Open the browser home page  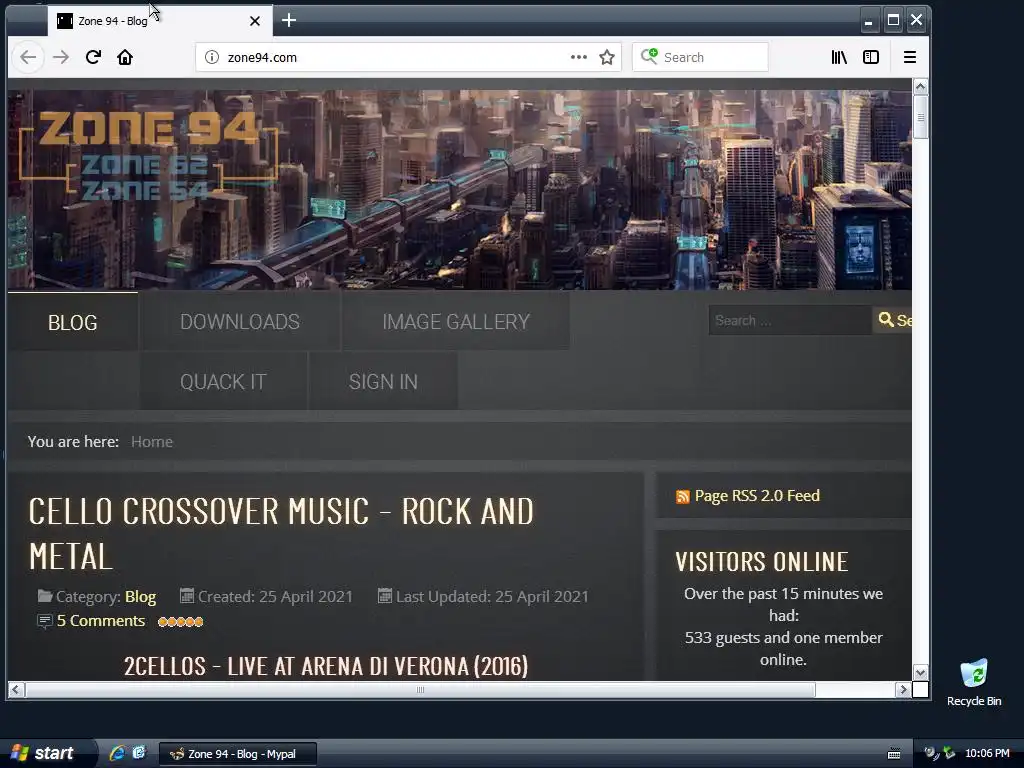click(125, 57)
